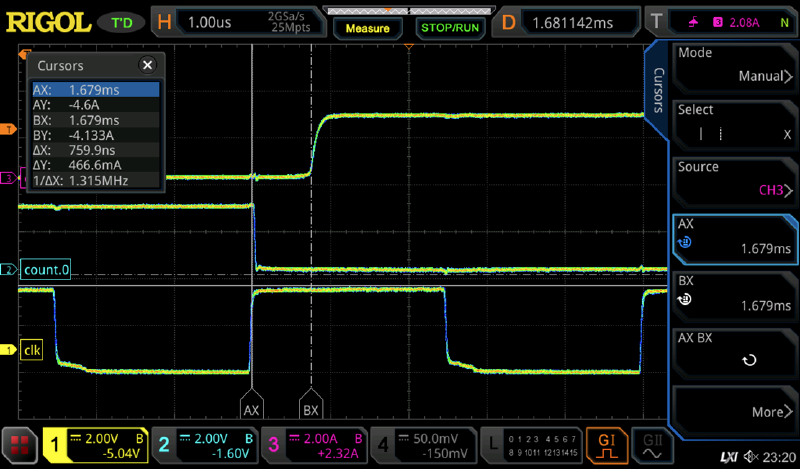
Task: Open the Measure menu
Action: [x=367, y=28]
